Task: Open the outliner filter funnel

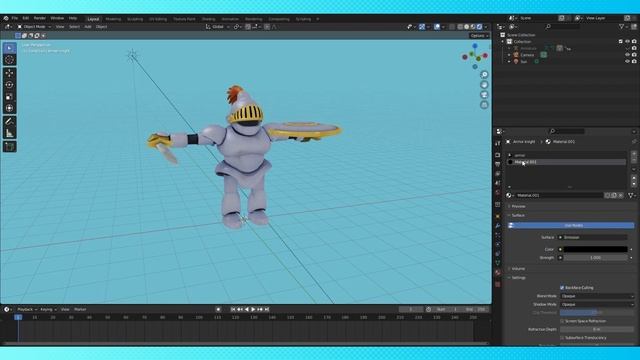Action: pyautogui.click(x=622, y=27)
